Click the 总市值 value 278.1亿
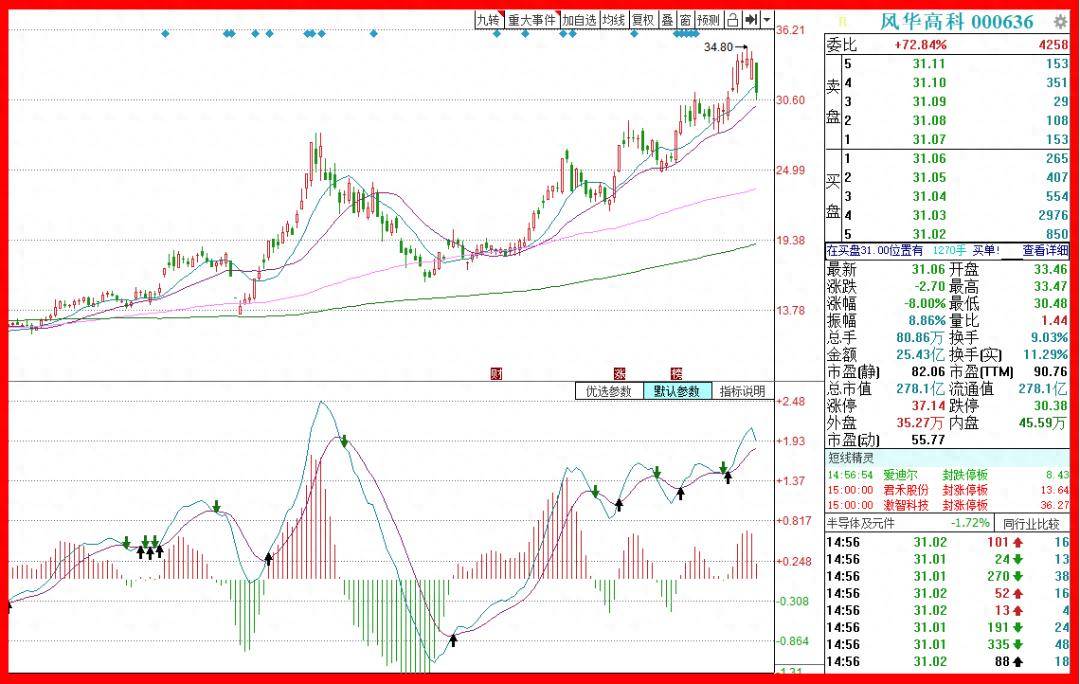The height and width of the screenshot is (684, 1080). (x=920, y=388)
